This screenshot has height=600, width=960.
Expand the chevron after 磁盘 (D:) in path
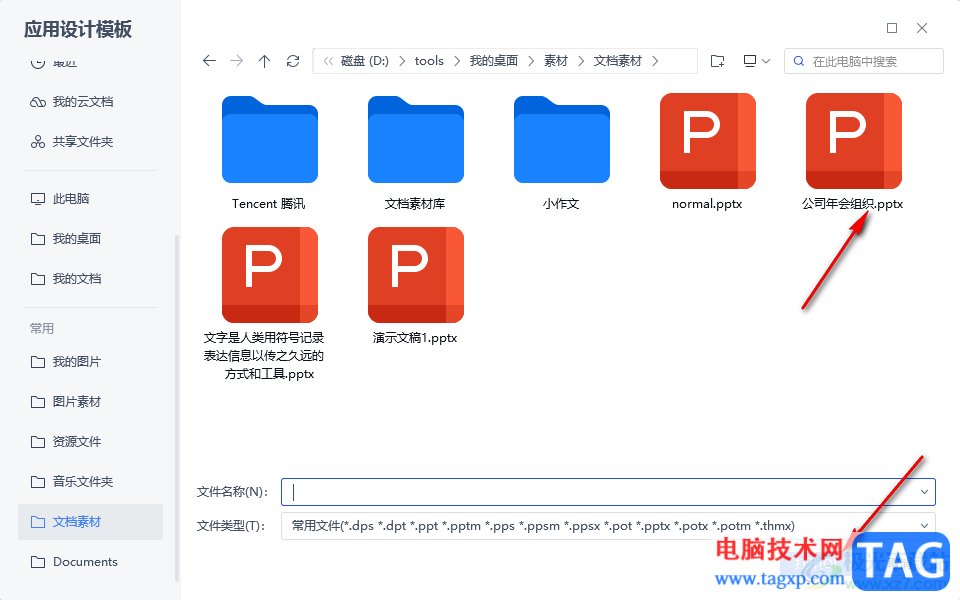(x=402, y=61)
